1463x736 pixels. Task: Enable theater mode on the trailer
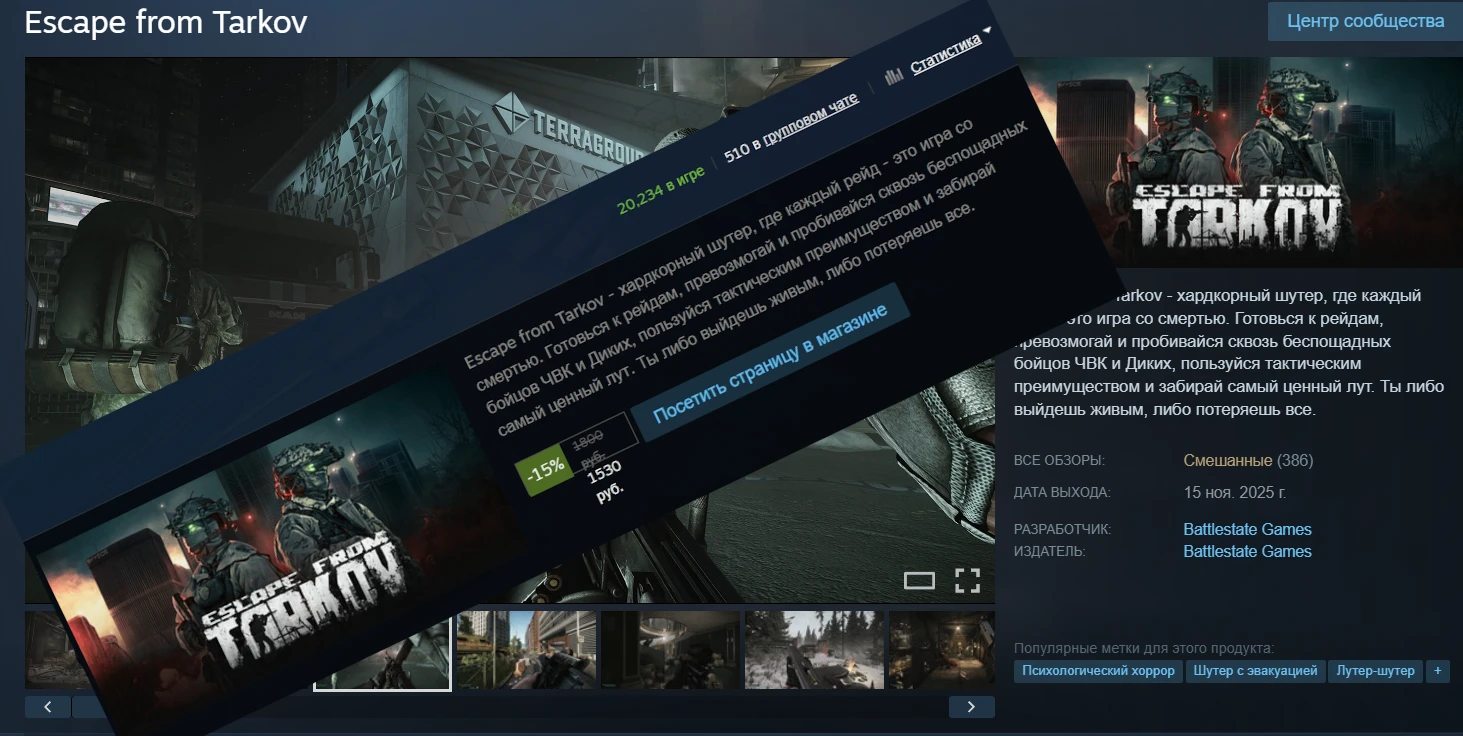919,579
